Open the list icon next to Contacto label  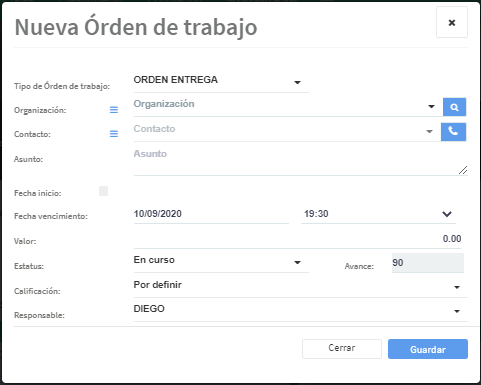[x=114, y=134]
